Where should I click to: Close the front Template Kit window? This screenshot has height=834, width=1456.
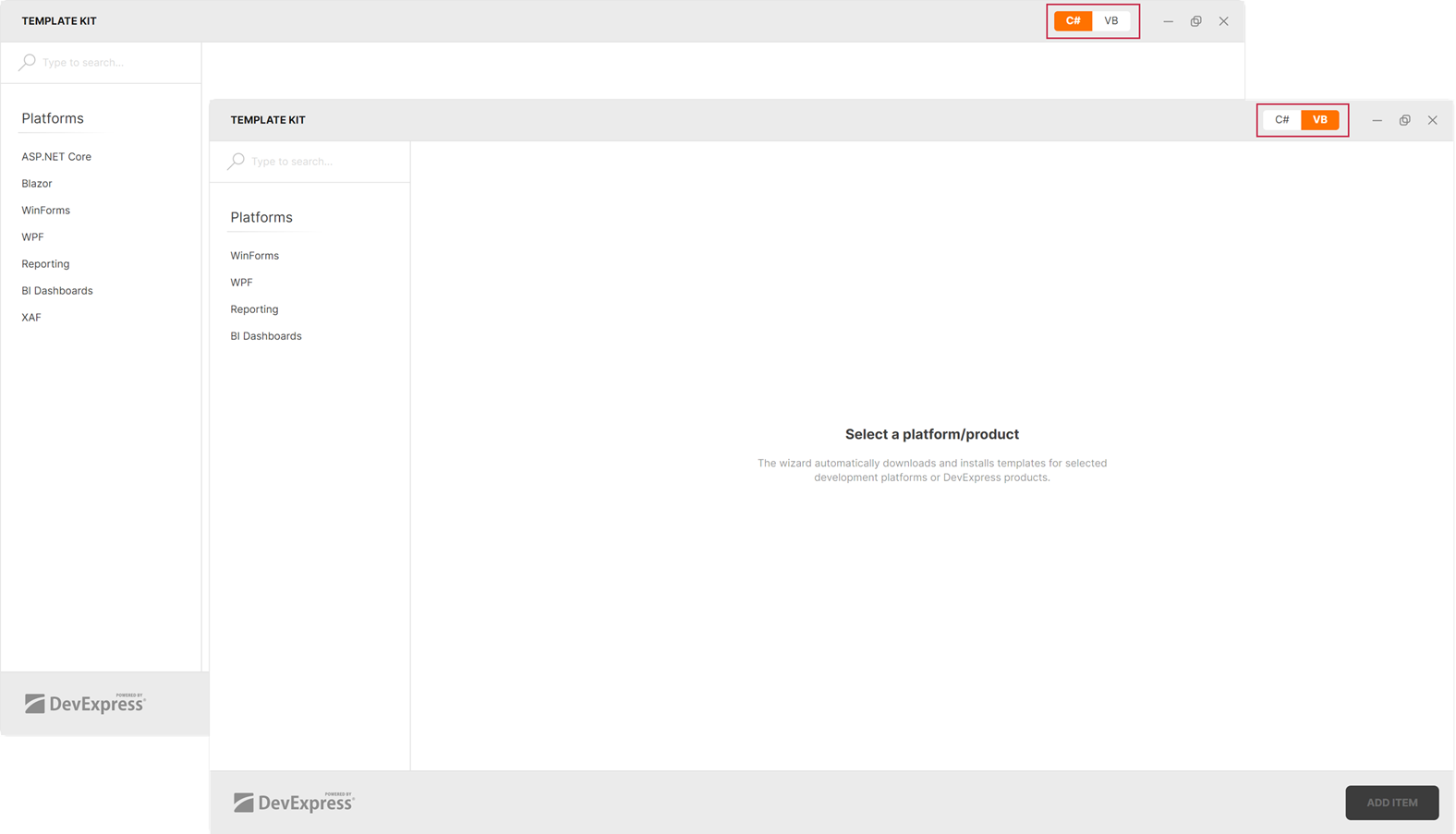(x=1433, y=120)
